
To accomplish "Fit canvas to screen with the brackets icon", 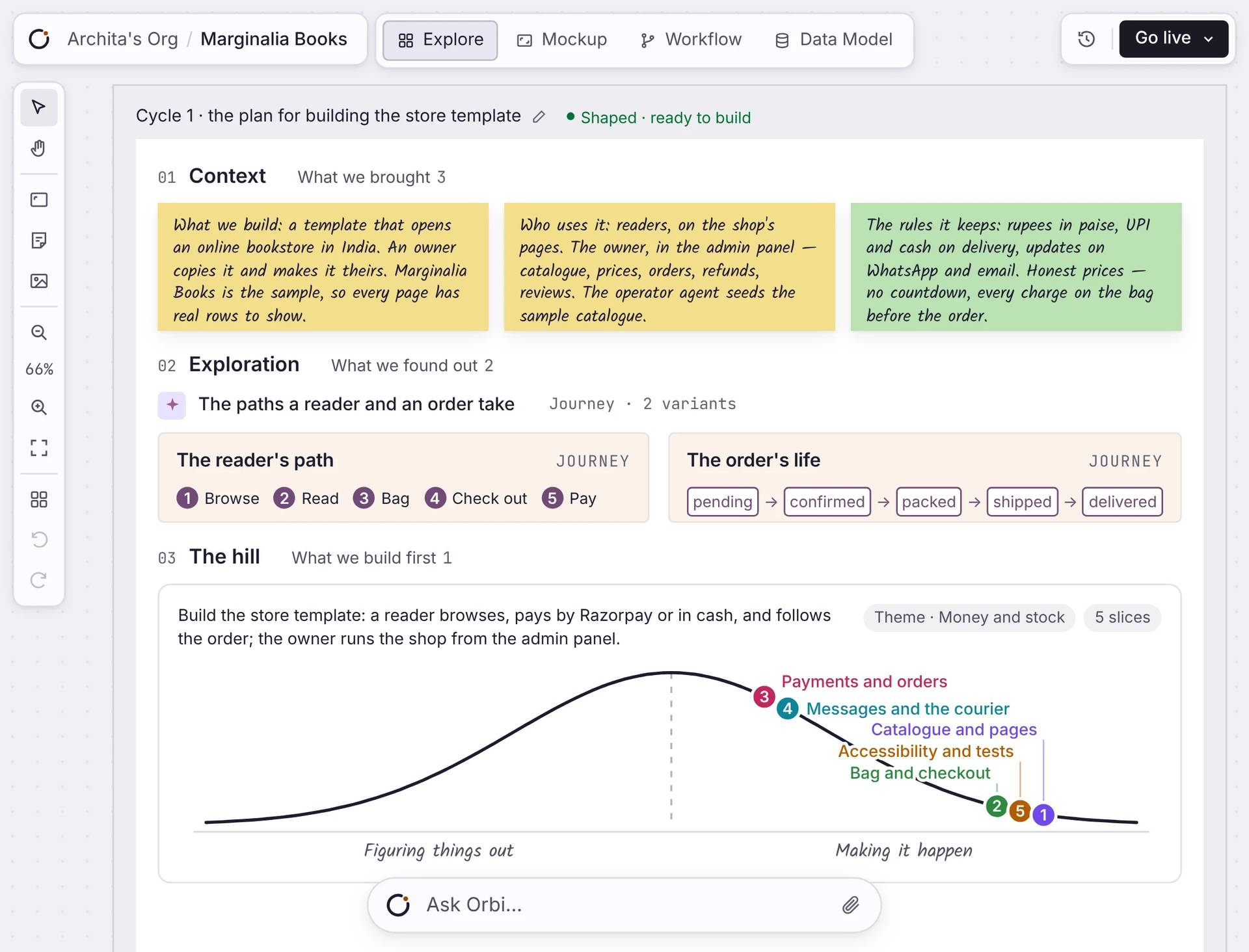I will click(x=39, y=448).
